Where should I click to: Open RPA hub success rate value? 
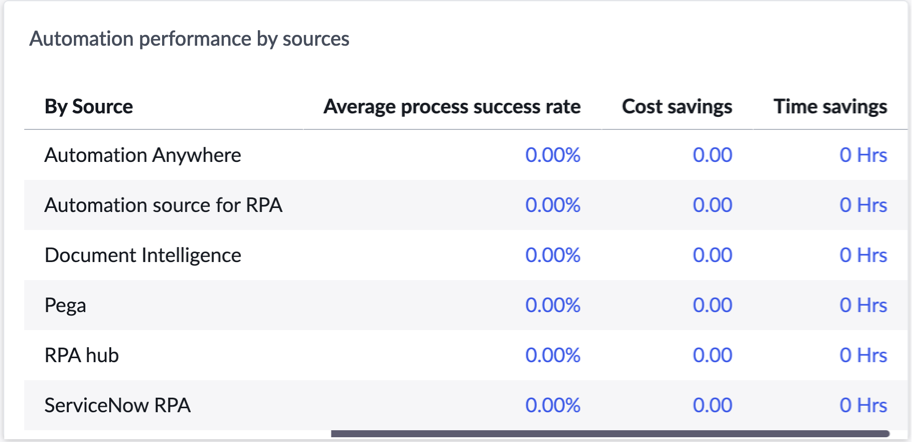[553, 355]
